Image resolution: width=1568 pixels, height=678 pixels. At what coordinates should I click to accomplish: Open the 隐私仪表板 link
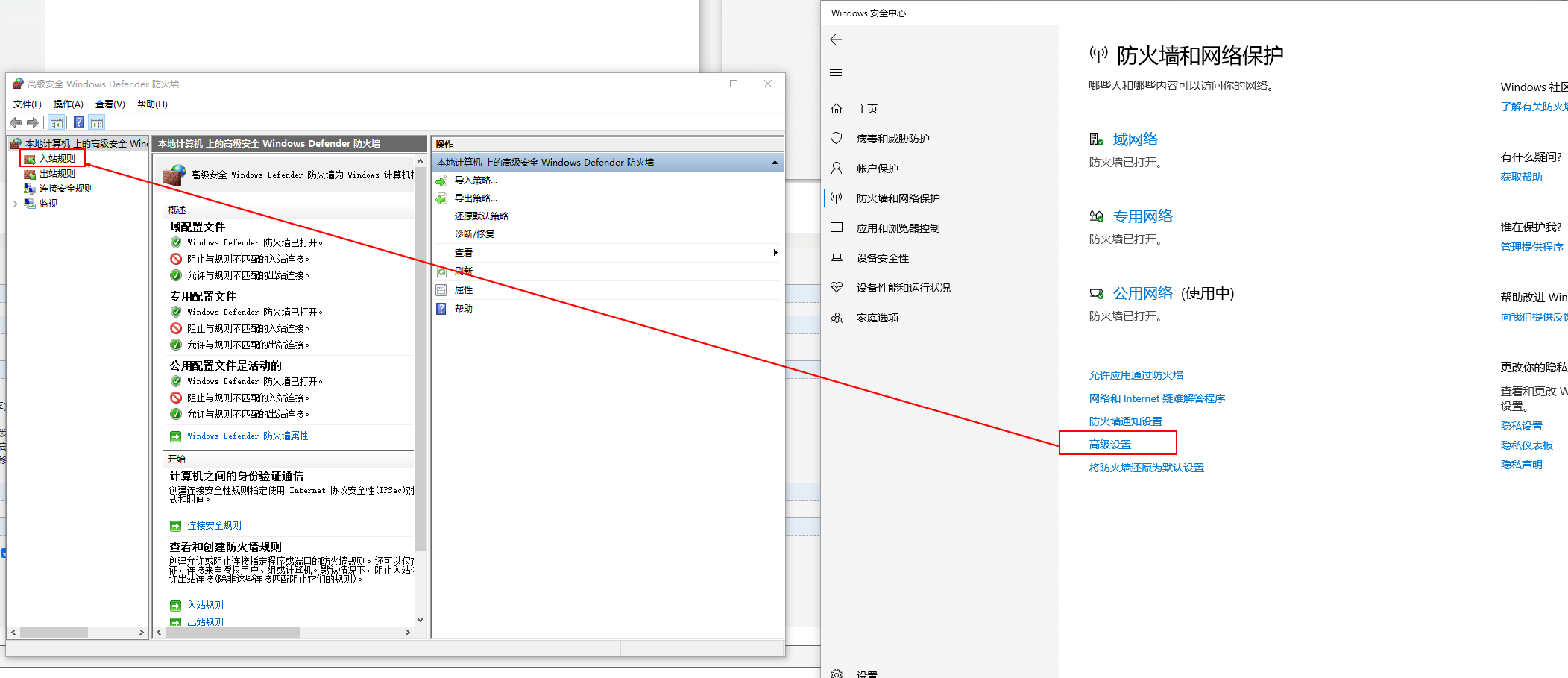1527,446
